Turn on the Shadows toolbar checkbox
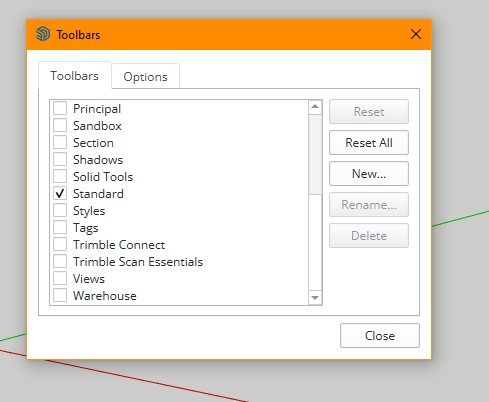The width and height of the screenshot is (489, 402). tap(60, 159)
